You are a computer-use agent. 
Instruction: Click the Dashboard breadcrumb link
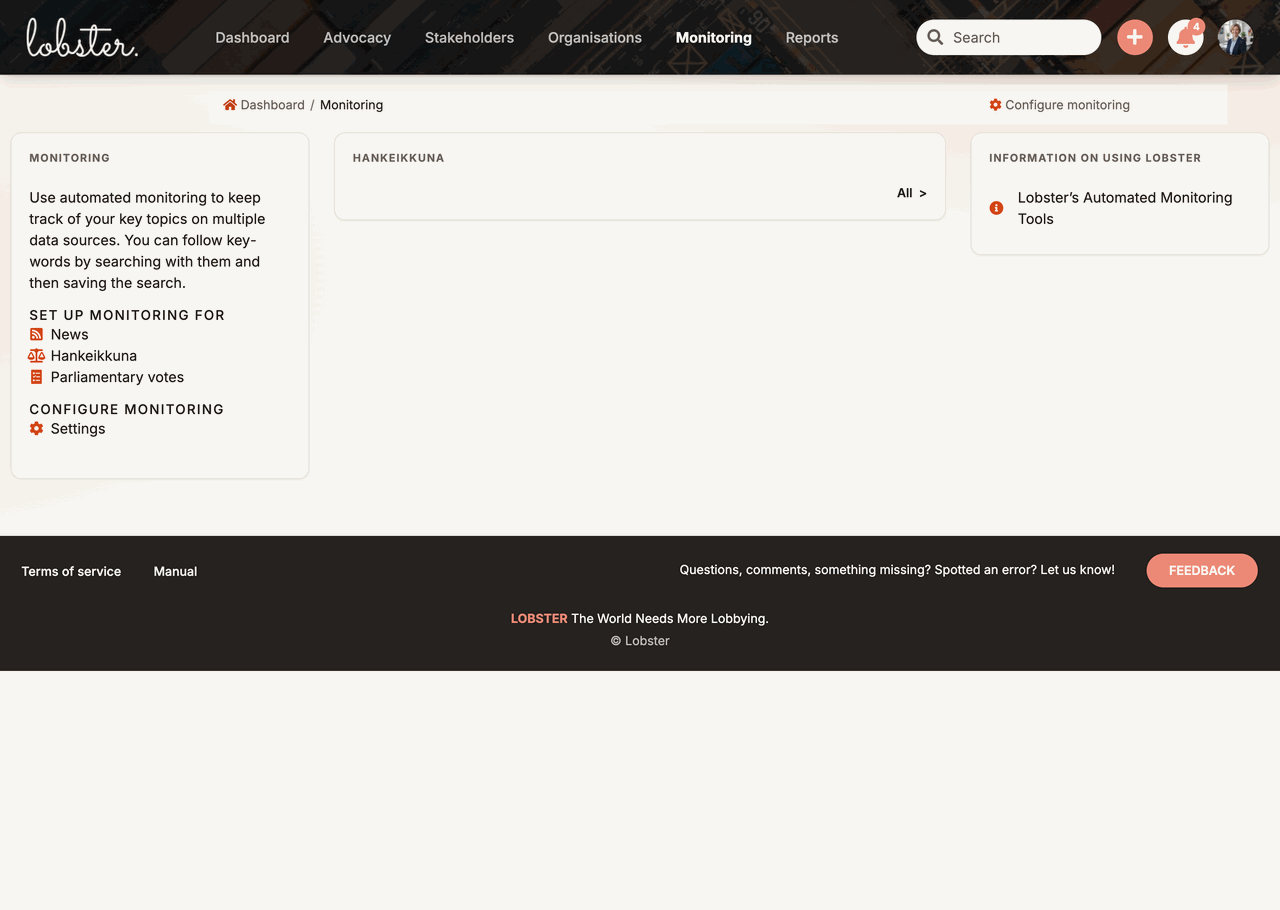click(x=272, y=105)
